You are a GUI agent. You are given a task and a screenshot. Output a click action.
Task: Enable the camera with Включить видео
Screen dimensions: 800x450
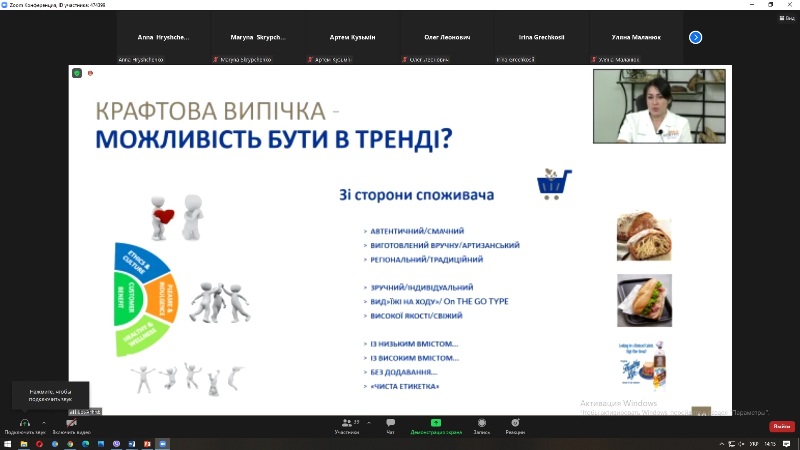click(71, 426)
